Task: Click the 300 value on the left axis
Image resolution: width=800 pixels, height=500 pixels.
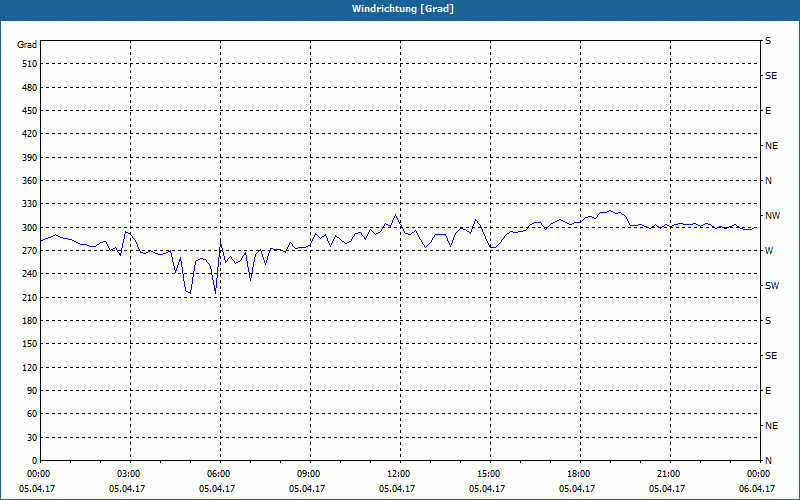Action: pyautogui.click(x=30, y=228)
